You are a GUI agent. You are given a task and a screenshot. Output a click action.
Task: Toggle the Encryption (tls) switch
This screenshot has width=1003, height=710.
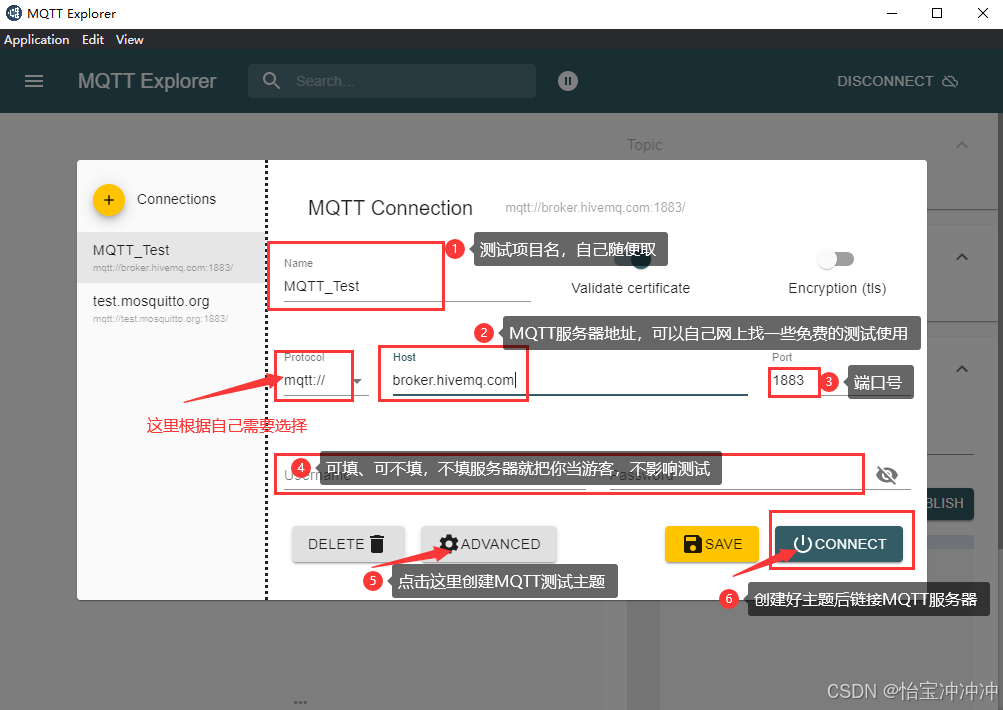(835, 259)
